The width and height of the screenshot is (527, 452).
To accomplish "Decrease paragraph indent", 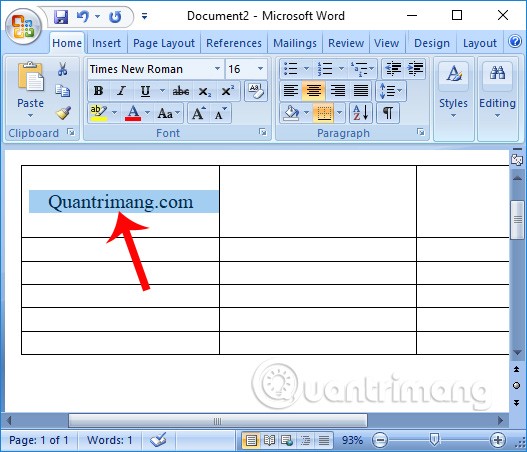I will click(x=393, y=69).
